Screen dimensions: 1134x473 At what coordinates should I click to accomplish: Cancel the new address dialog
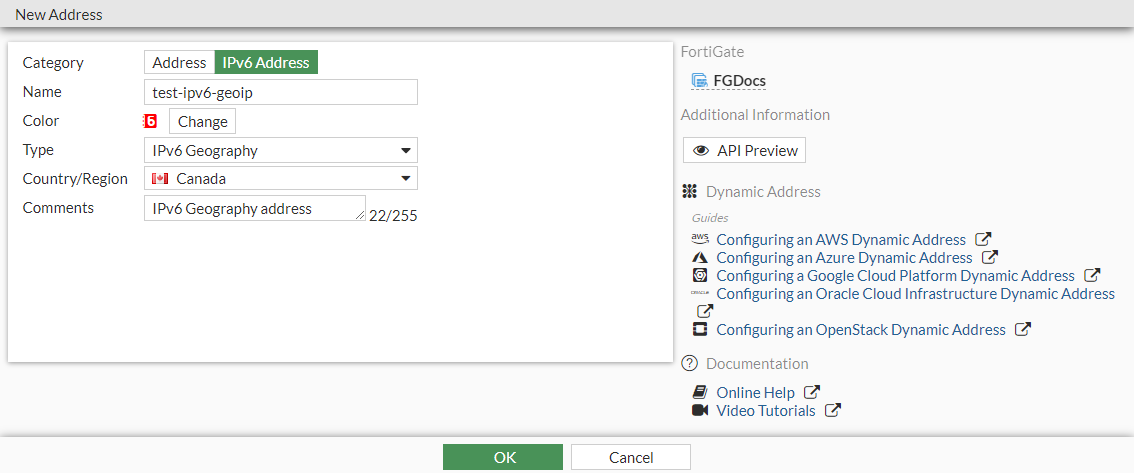630,457
